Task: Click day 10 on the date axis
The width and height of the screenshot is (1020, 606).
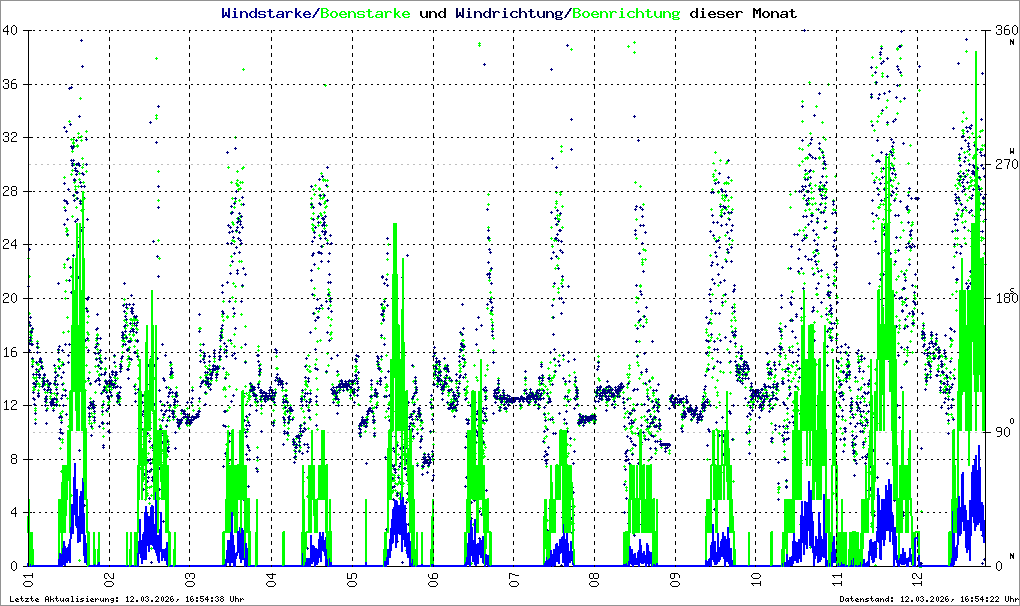Action: [756, 578]
